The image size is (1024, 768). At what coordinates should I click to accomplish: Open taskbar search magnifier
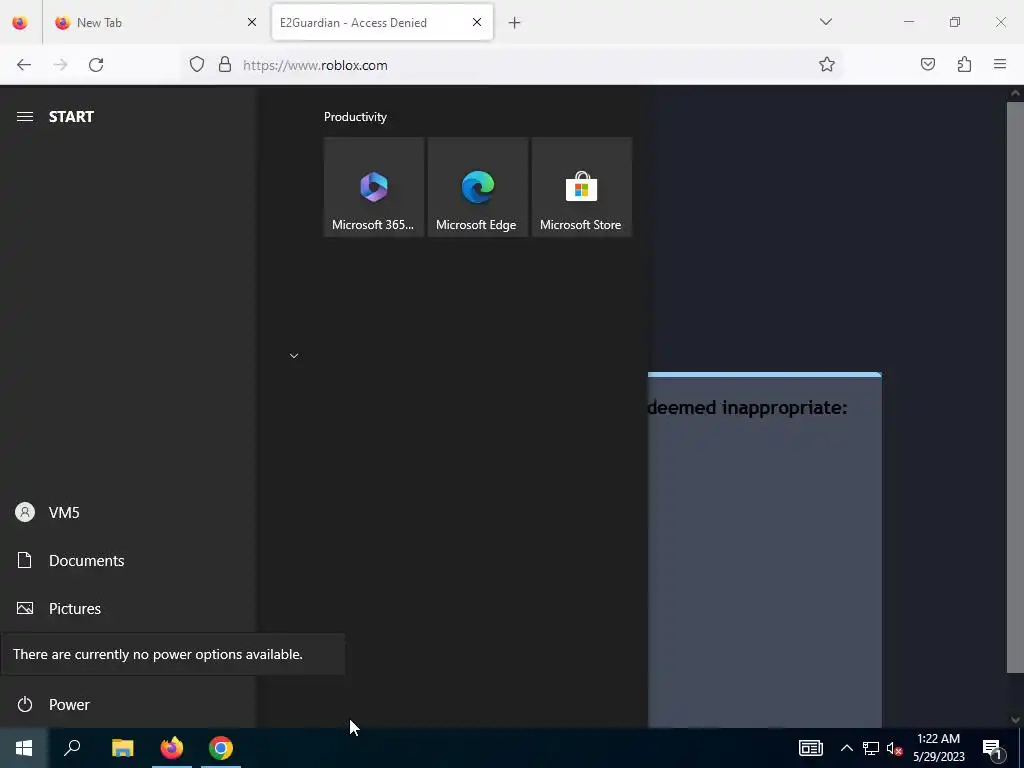tap(72, 748)
